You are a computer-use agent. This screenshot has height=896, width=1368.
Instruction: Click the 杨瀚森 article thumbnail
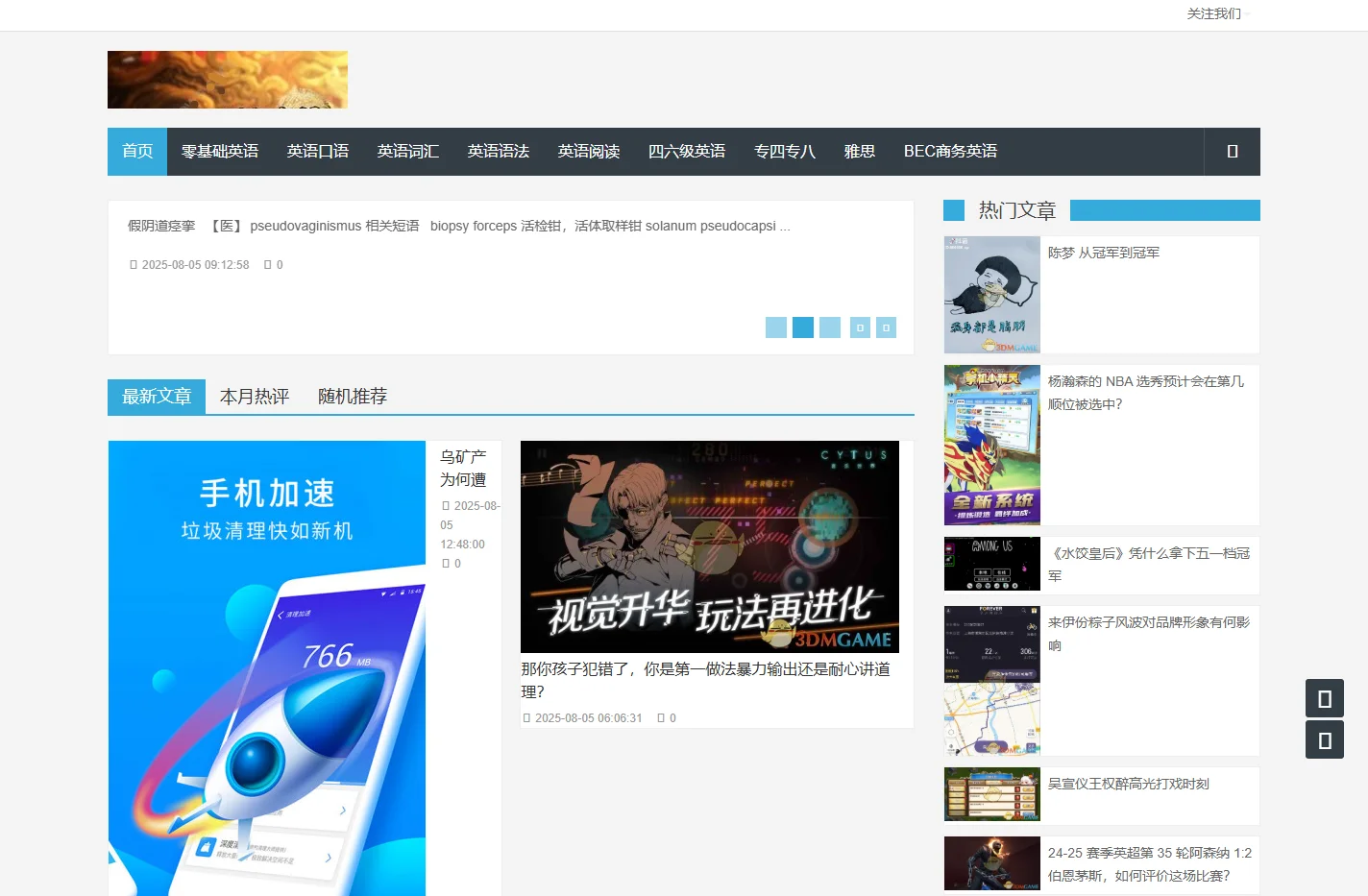click(992, 445)
